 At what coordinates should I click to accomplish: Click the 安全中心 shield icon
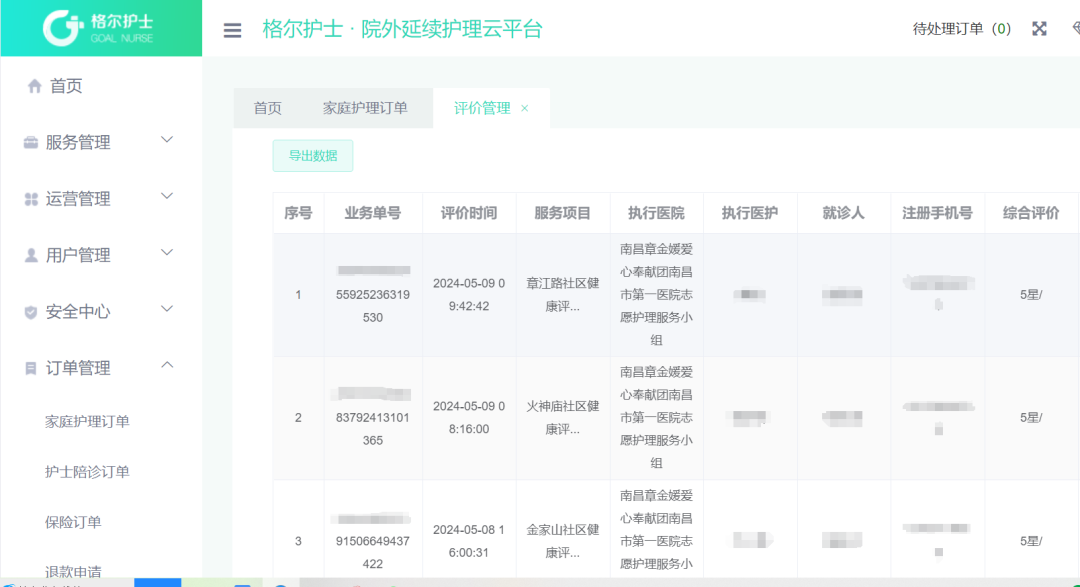coord(31,313)
